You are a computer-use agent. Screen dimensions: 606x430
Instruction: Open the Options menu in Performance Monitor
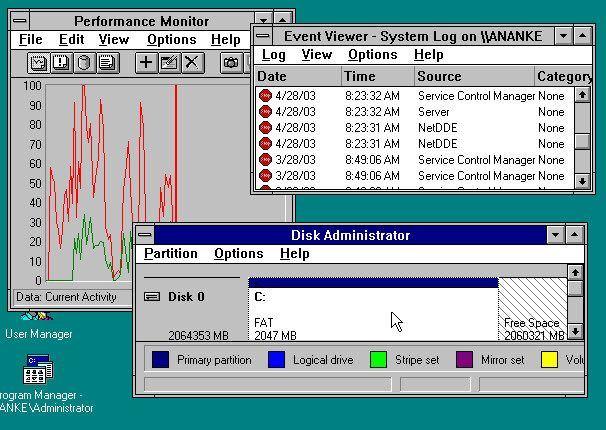point(171,40)
